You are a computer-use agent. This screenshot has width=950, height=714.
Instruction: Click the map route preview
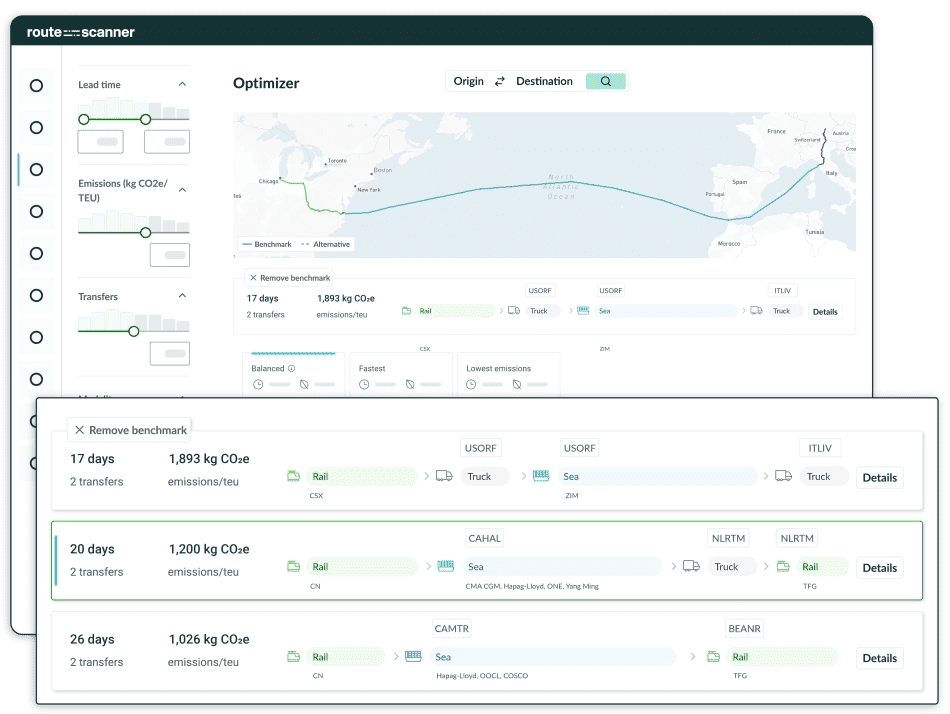544,185
